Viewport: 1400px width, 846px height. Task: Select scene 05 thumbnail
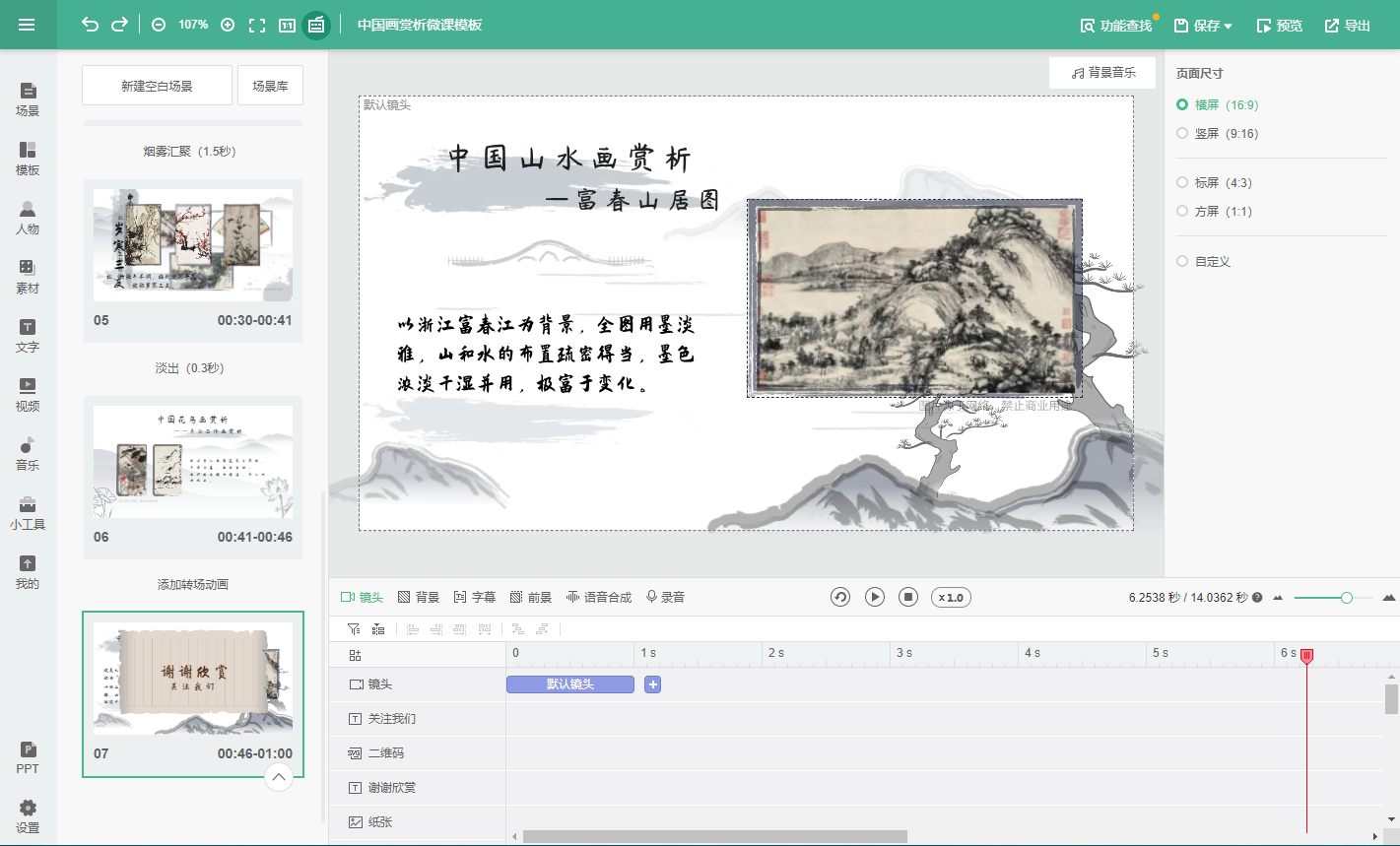[x=193, y=245]
